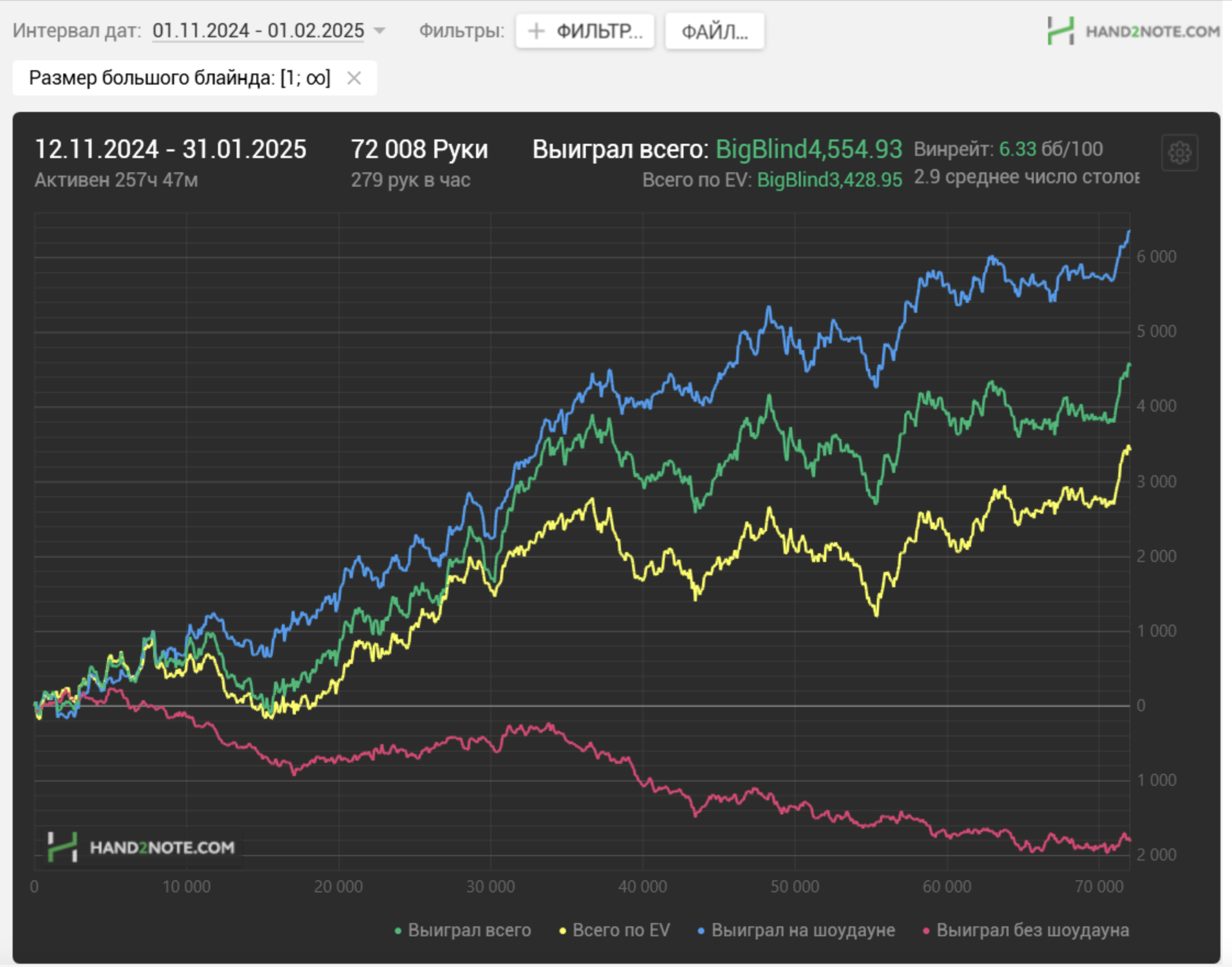Click Hand2Note watermark logo inside chart

141,847
